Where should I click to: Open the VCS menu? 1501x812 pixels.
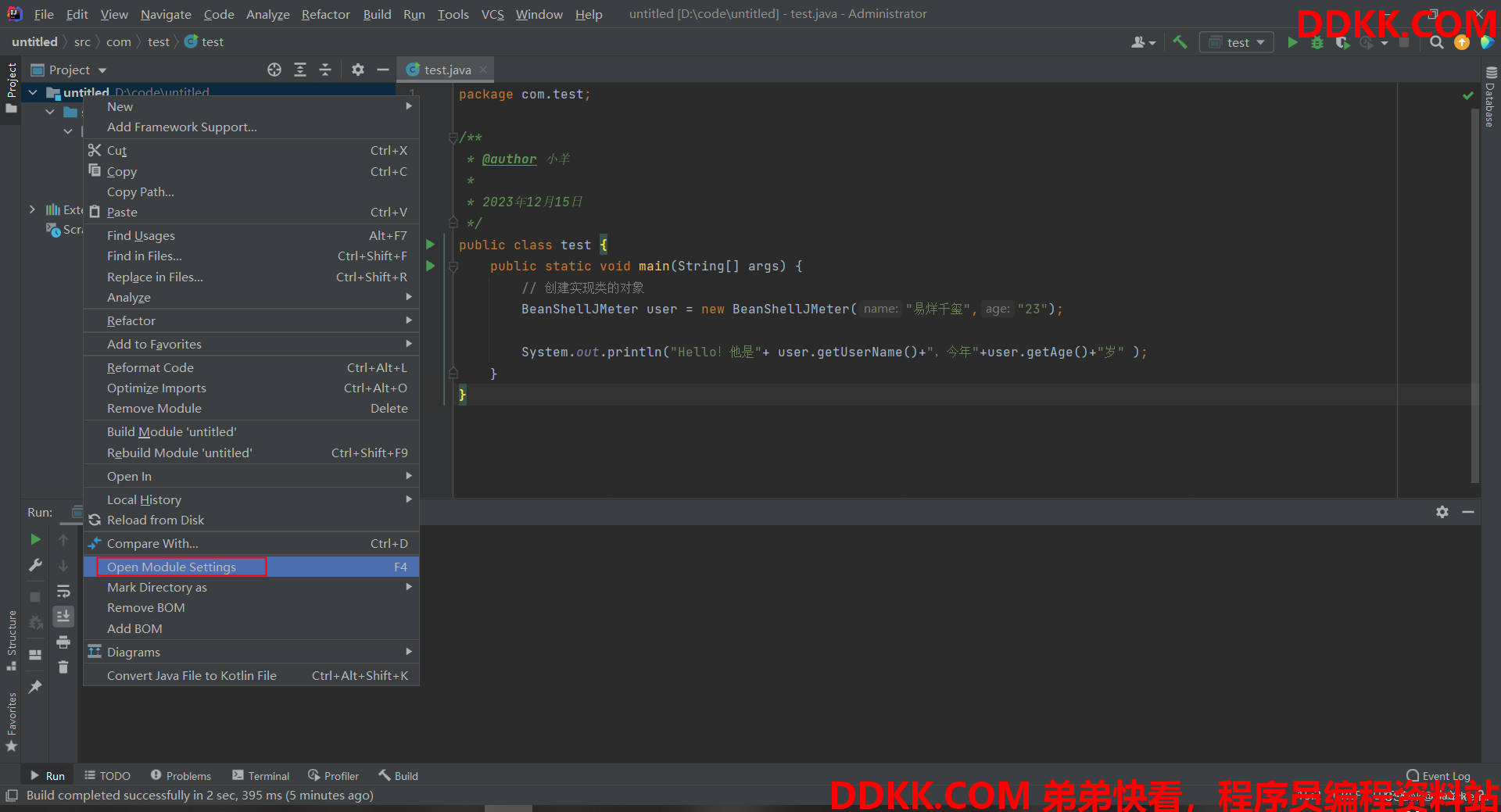click(493, 14)
